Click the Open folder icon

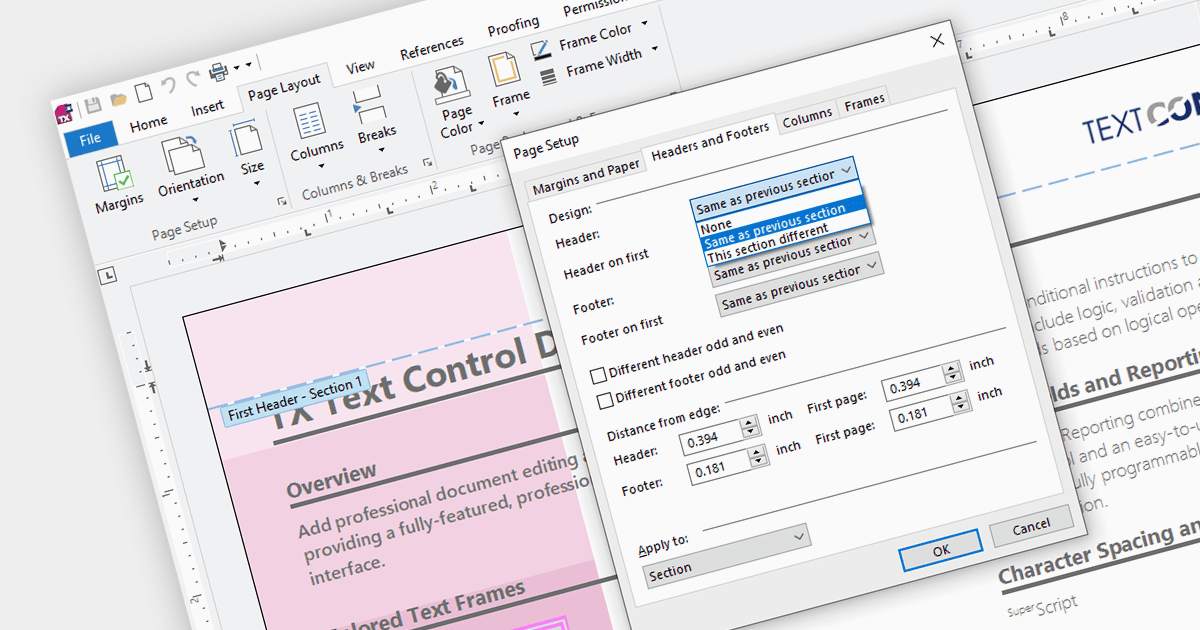[x=118, y=99]
